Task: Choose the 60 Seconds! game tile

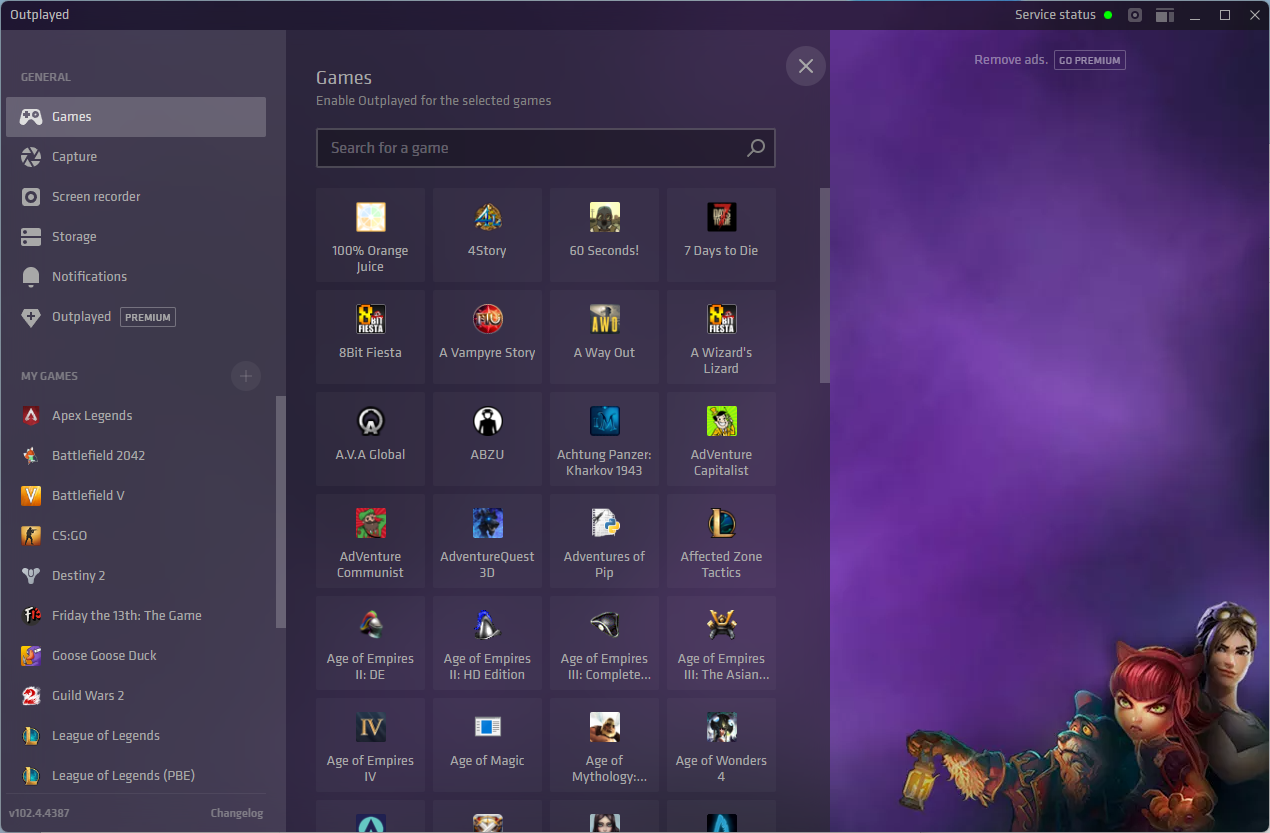Action: point(604,235)
